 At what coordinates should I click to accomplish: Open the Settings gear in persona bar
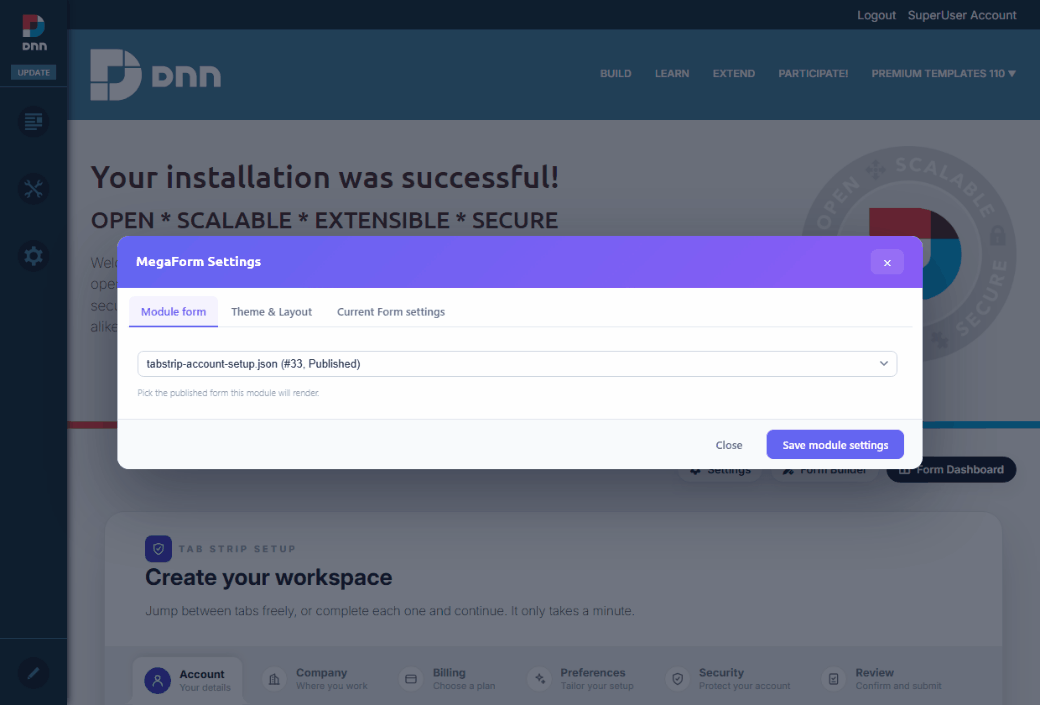tap(33, 256)
